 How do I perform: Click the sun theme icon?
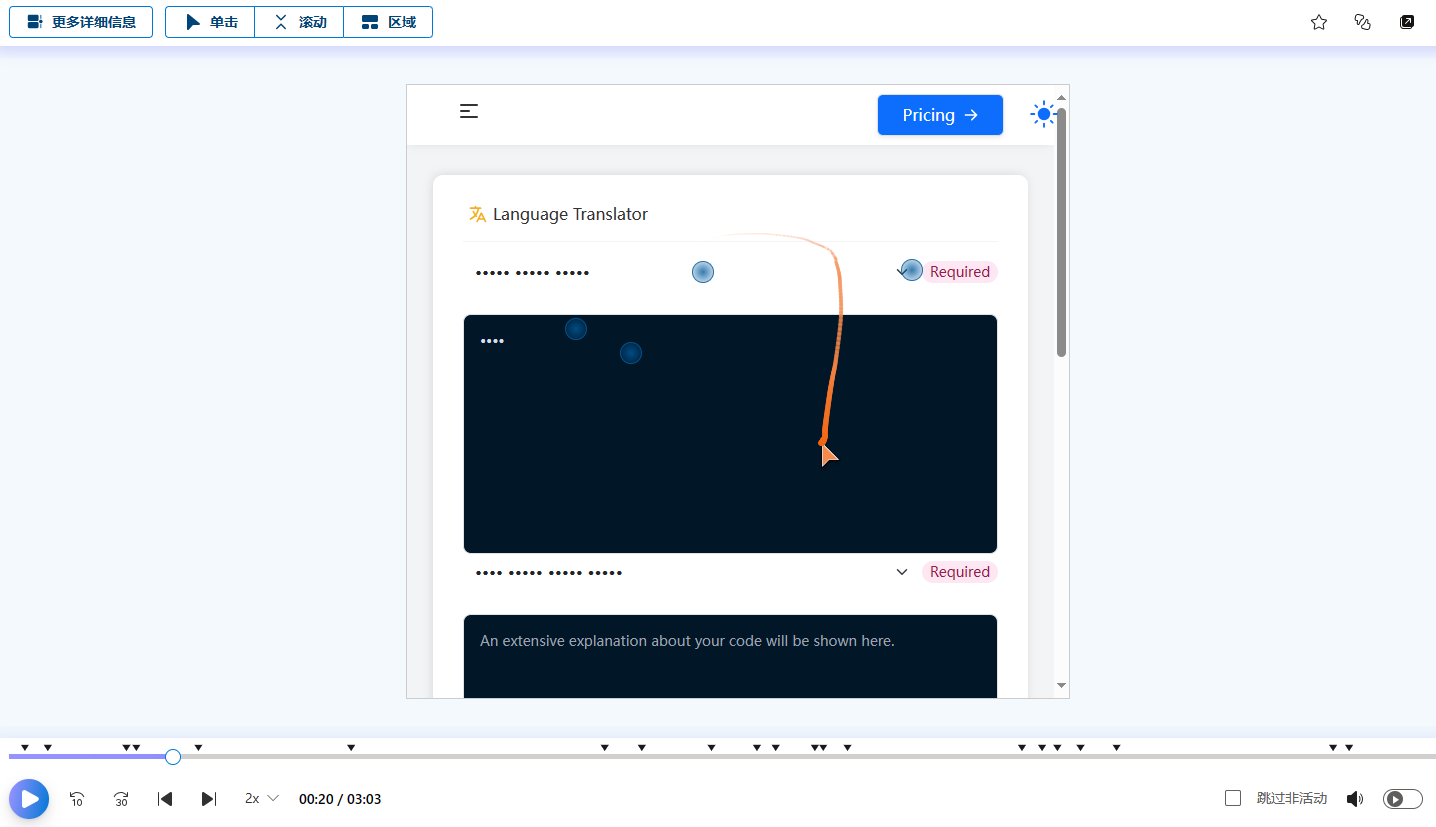[1044, 115]
